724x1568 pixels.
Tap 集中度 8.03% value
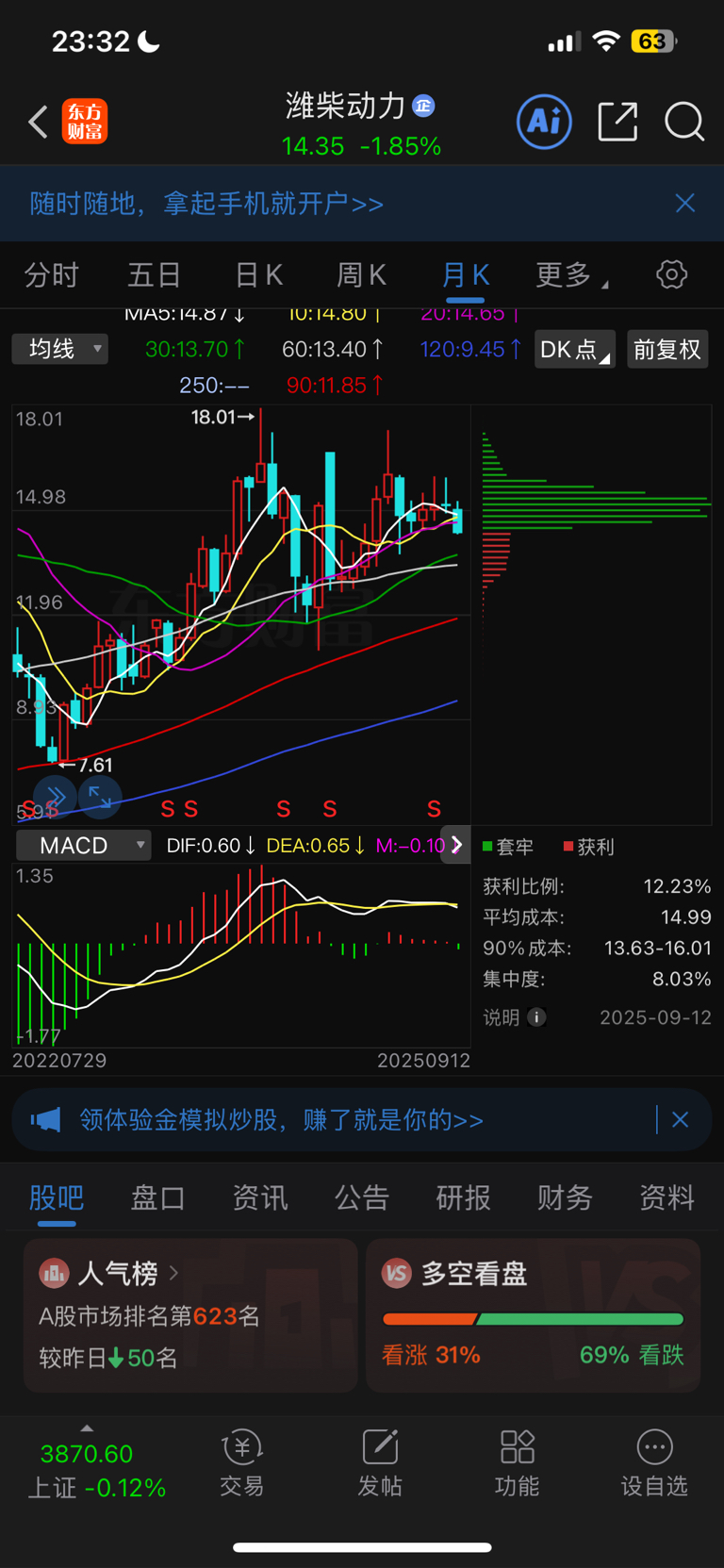coord(682,980)
